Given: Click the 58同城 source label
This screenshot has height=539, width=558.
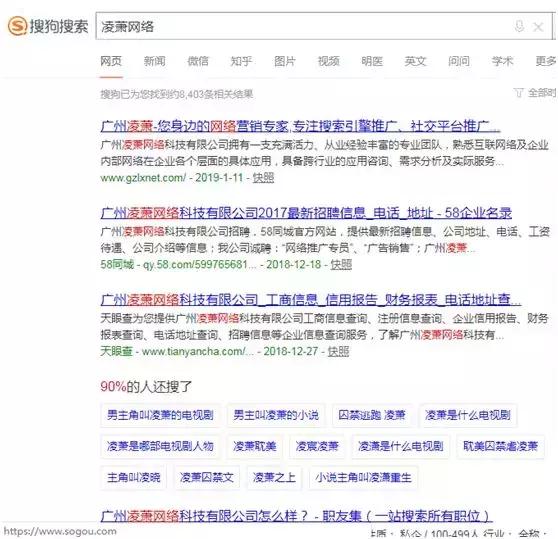Looking at the screenshot, I should pyautogui.click(x=117, y=264).
